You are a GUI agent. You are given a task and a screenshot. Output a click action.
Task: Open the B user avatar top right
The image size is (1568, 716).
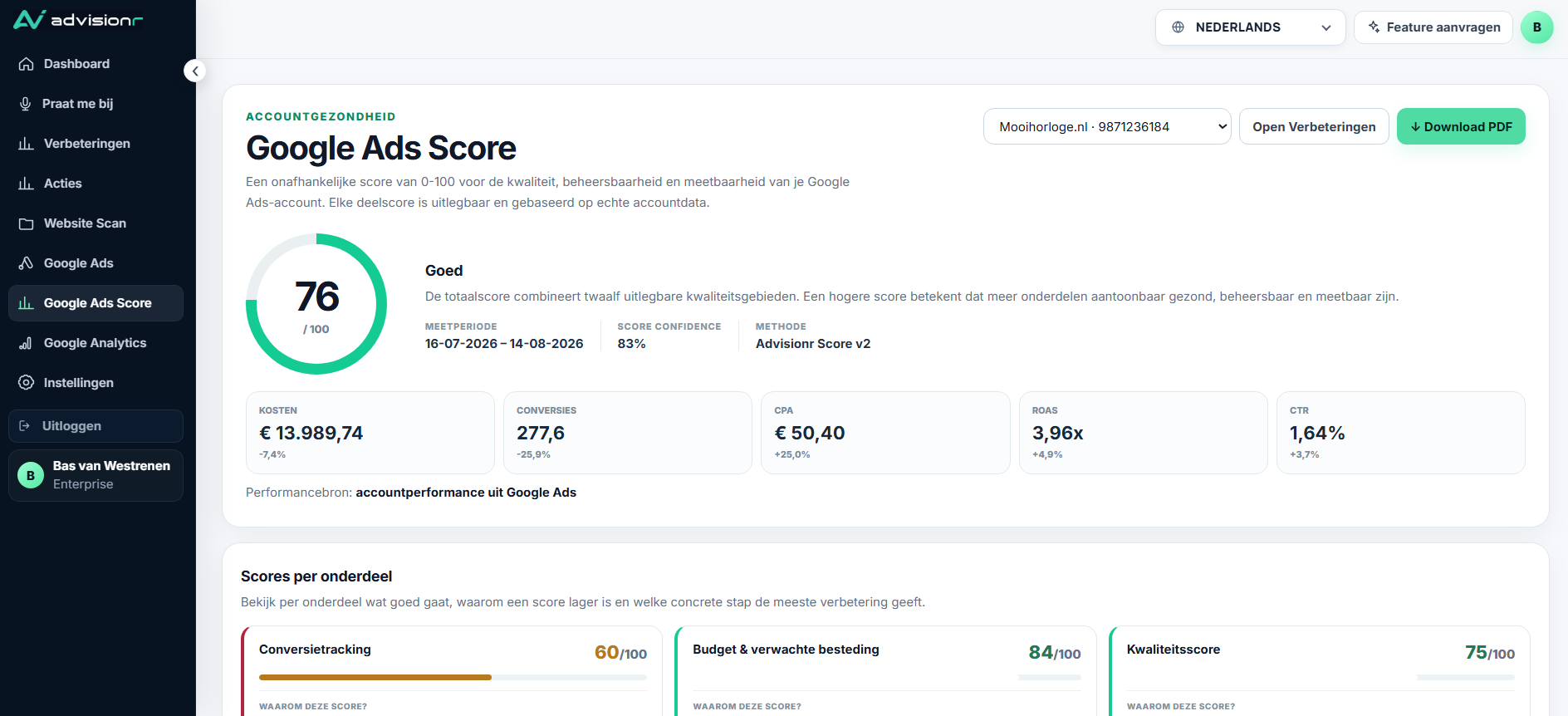pos(1537,27)
